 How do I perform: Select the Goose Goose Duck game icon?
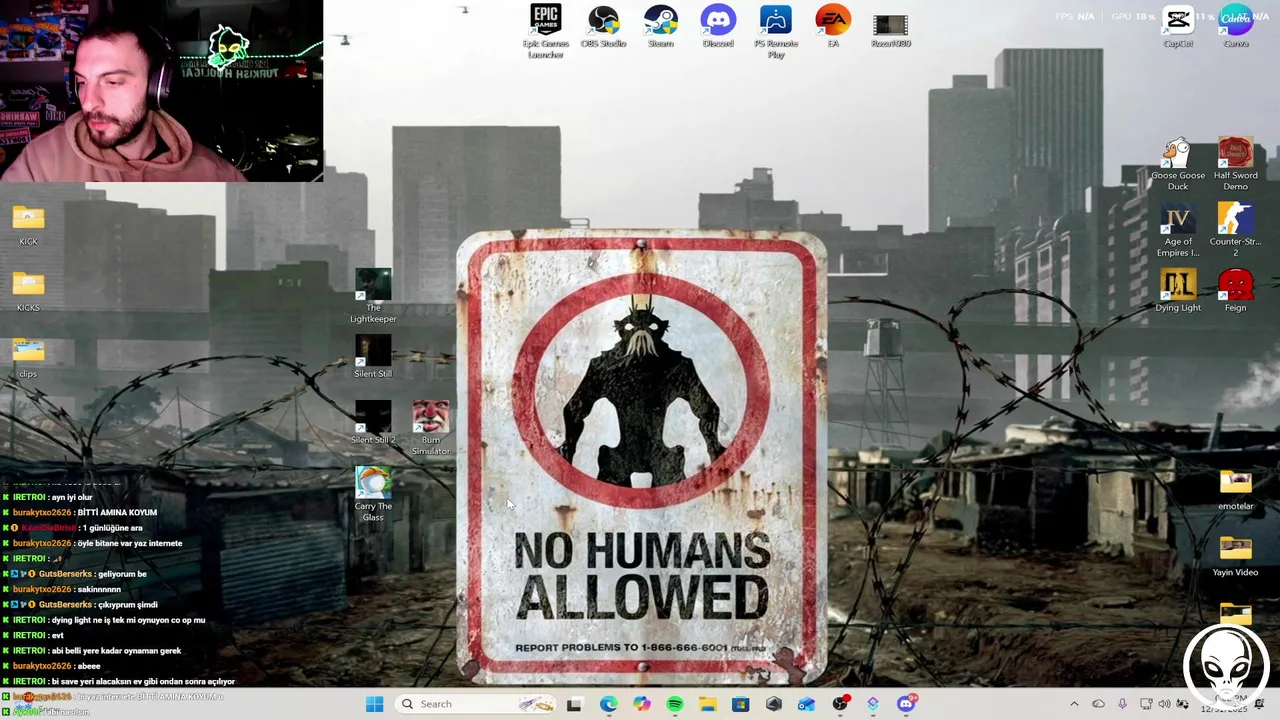(x=1178, y=164)
